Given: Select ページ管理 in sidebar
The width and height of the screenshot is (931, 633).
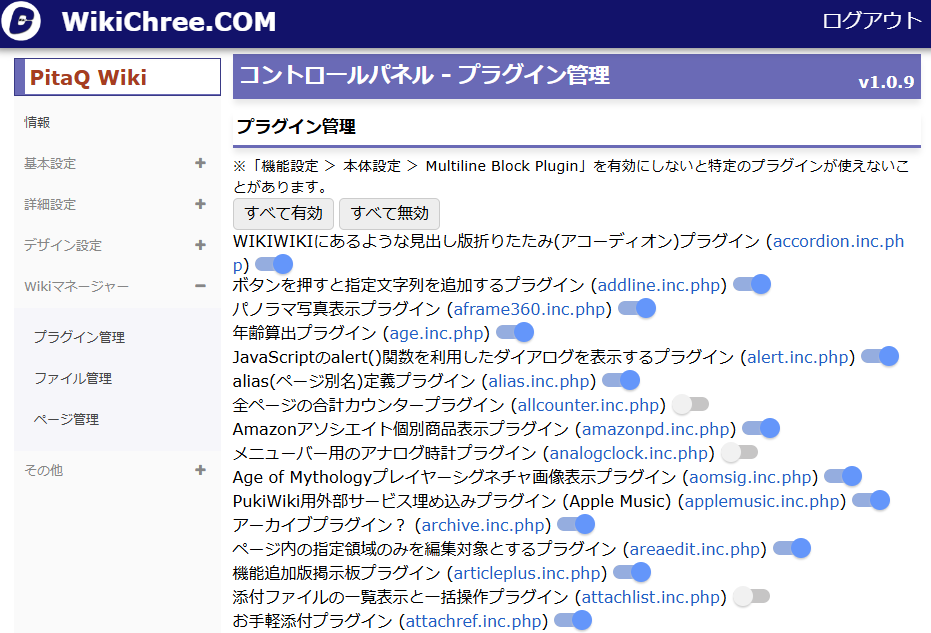Looking at the screenshot, I should [66, 419].
